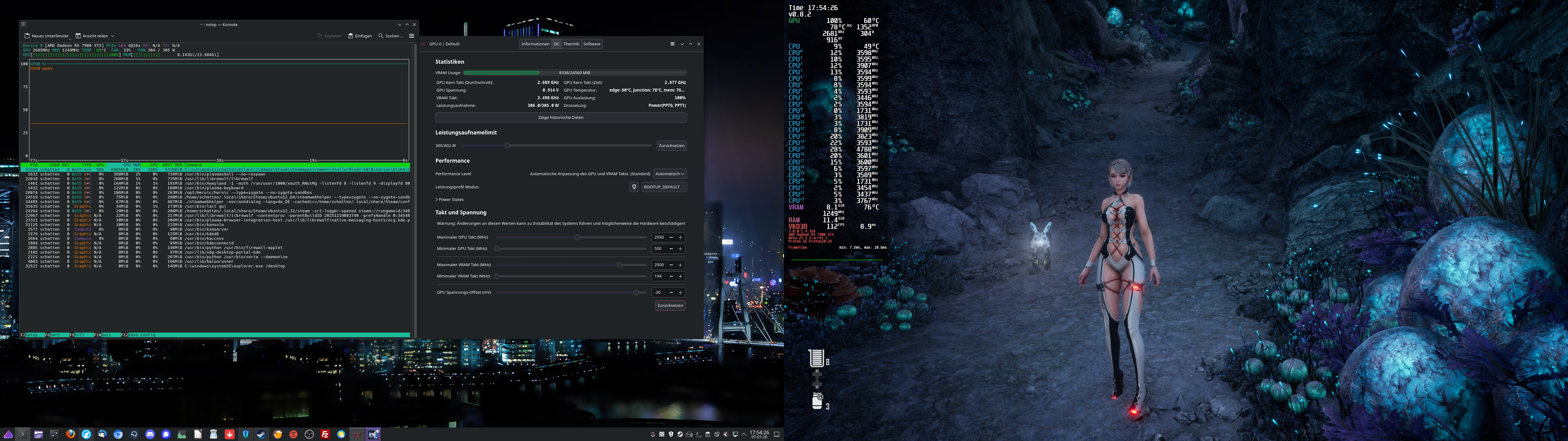The height and width of the screenshot is (441, 1568).
Task: Click Zeige historische Daten button
Action: 561,117
